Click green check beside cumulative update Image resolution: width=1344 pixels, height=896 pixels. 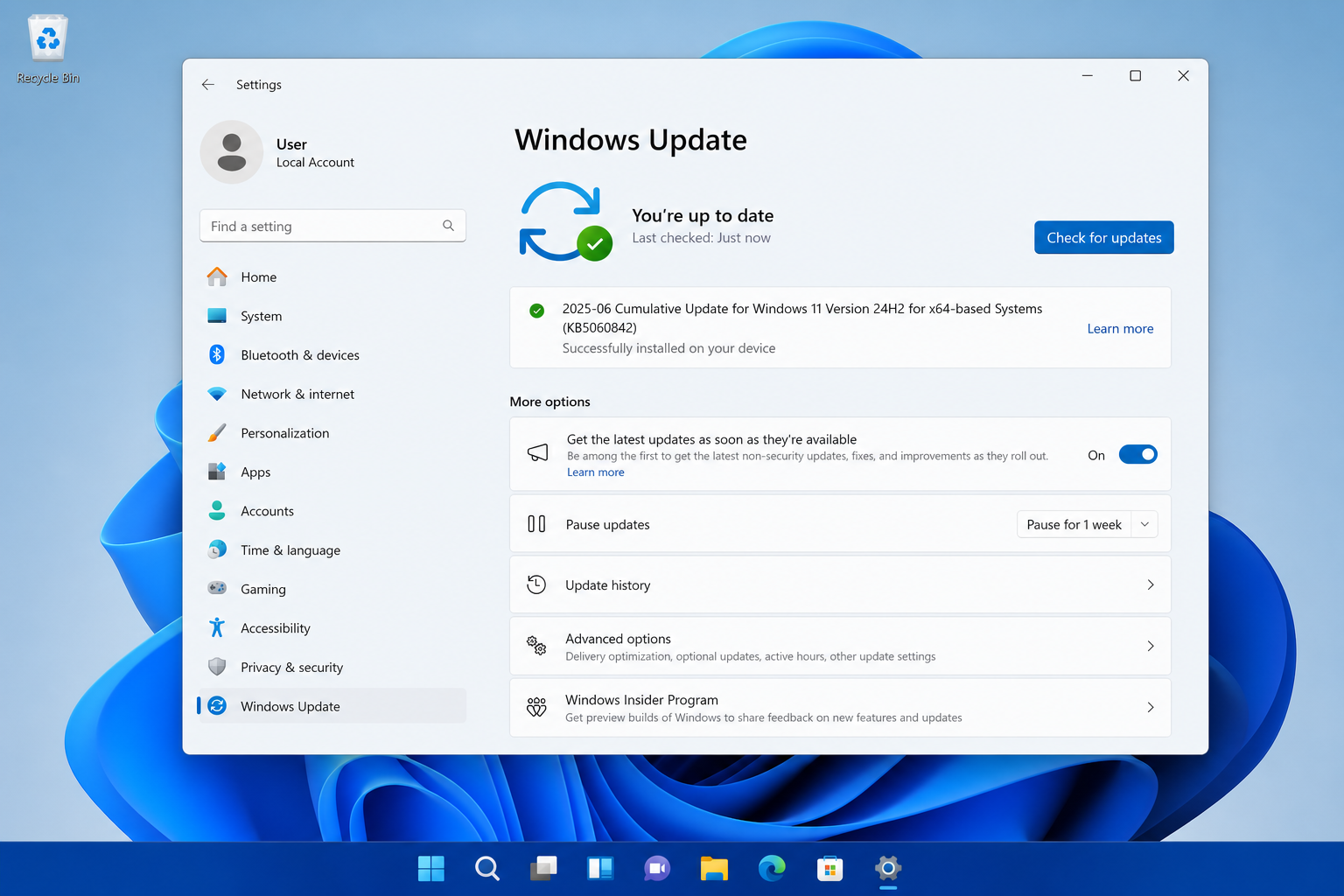pyautogui.click(x=537, y=310)
